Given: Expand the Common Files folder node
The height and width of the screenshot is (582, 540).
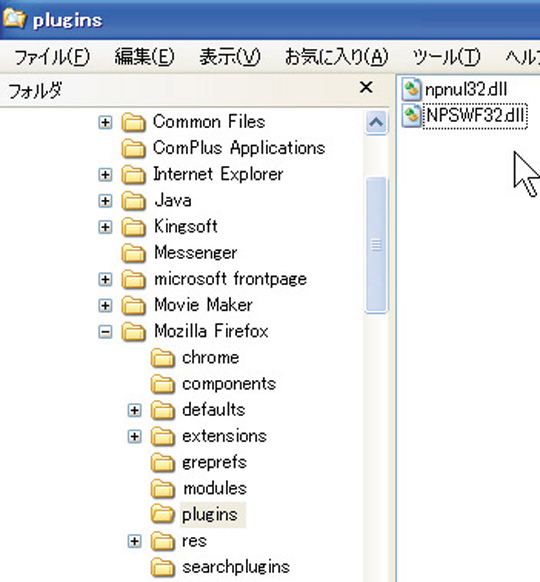Looking at the screenshot, I should click(x=105, y=122).
